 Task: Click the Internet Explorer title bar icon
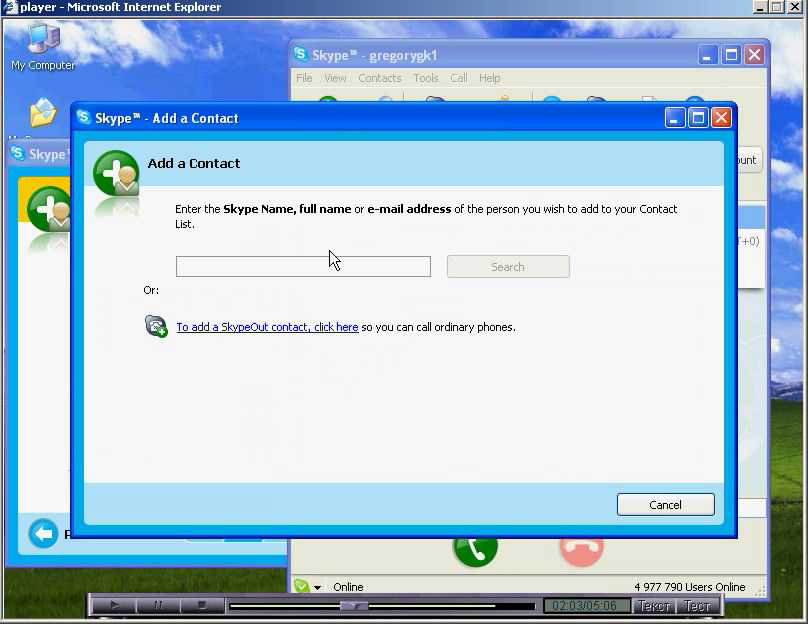pyautogui.click(x=10, y=7)
